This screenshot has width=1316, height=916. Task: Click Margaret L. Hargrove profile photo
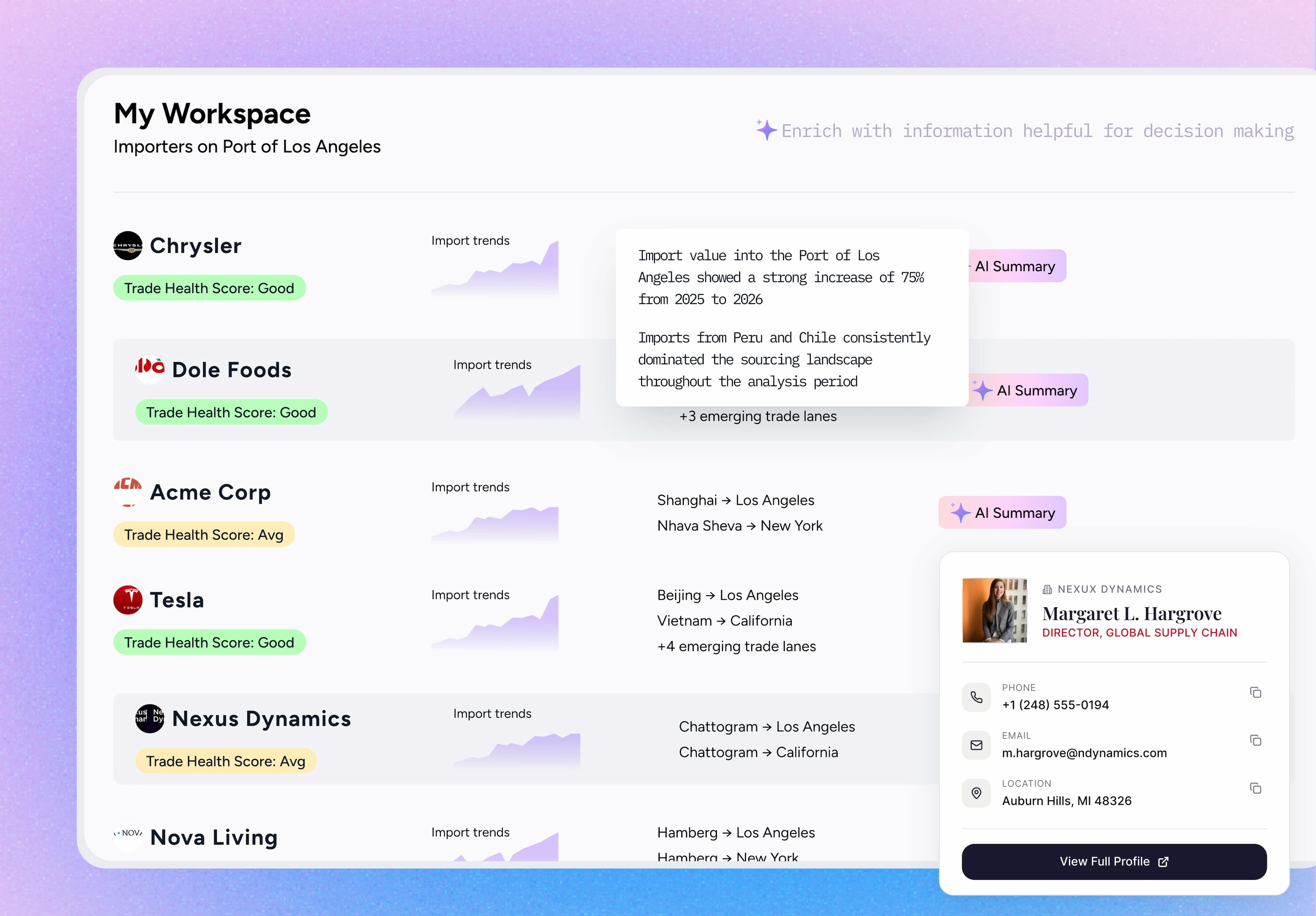pyautogui.click(x=995, y=610)
